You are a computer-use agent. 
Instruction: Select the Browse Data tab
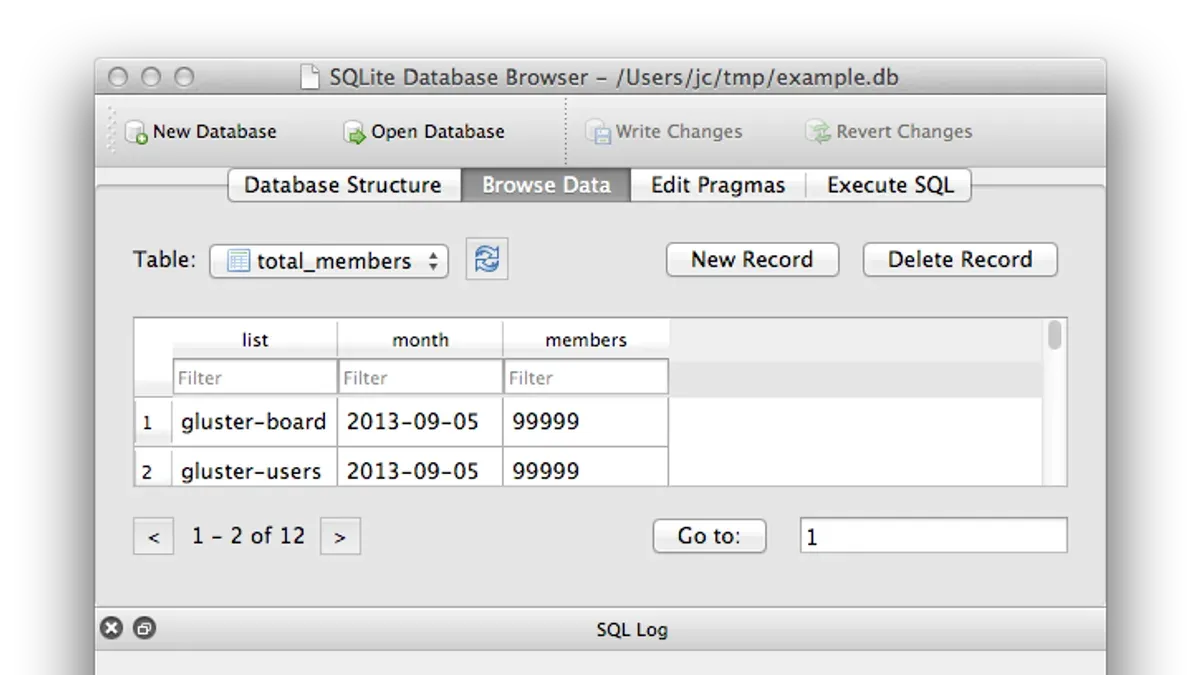tap(546, 185)
